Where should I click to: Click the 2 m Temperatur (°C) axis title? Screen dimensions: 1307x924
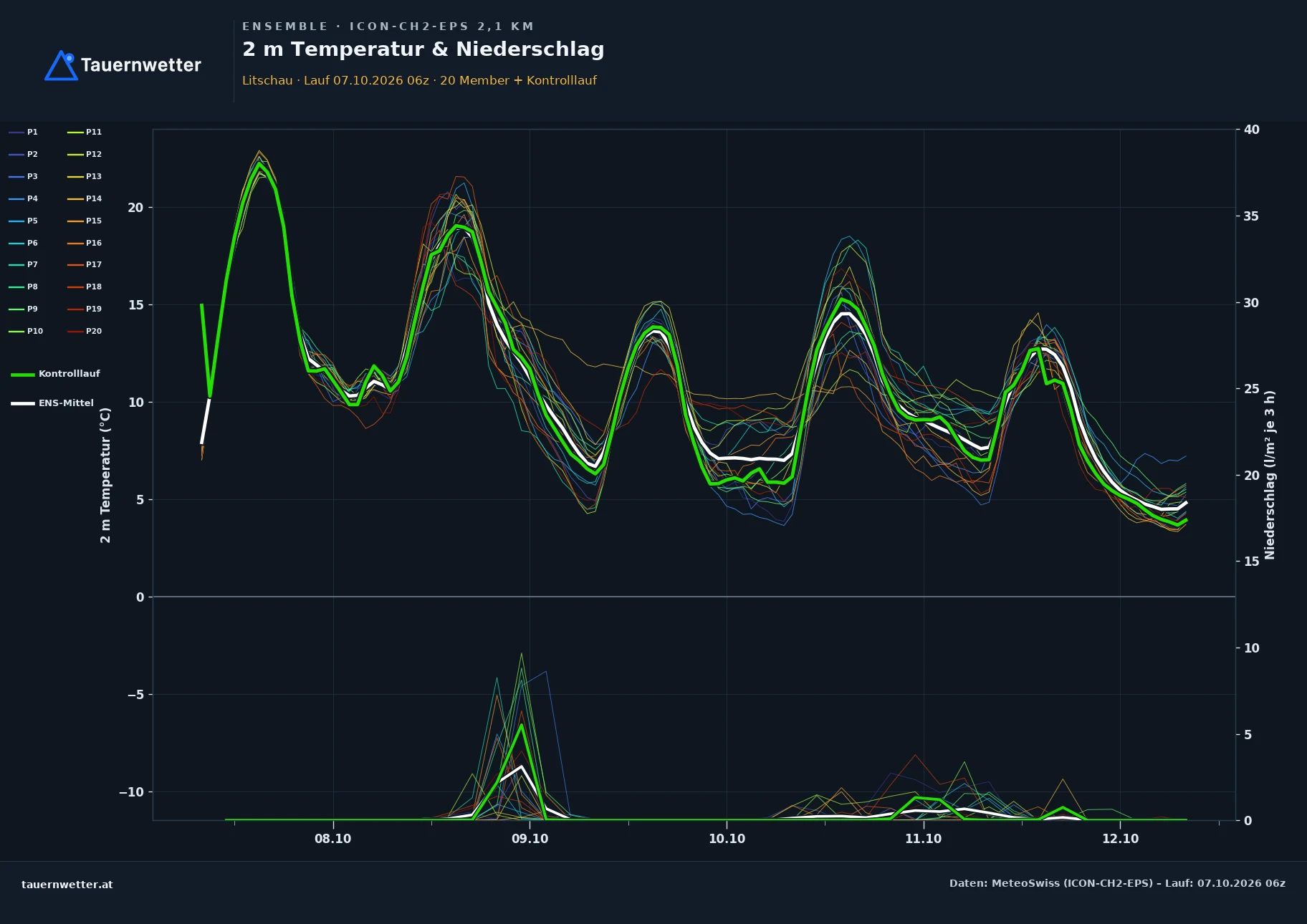click(105, 475)
